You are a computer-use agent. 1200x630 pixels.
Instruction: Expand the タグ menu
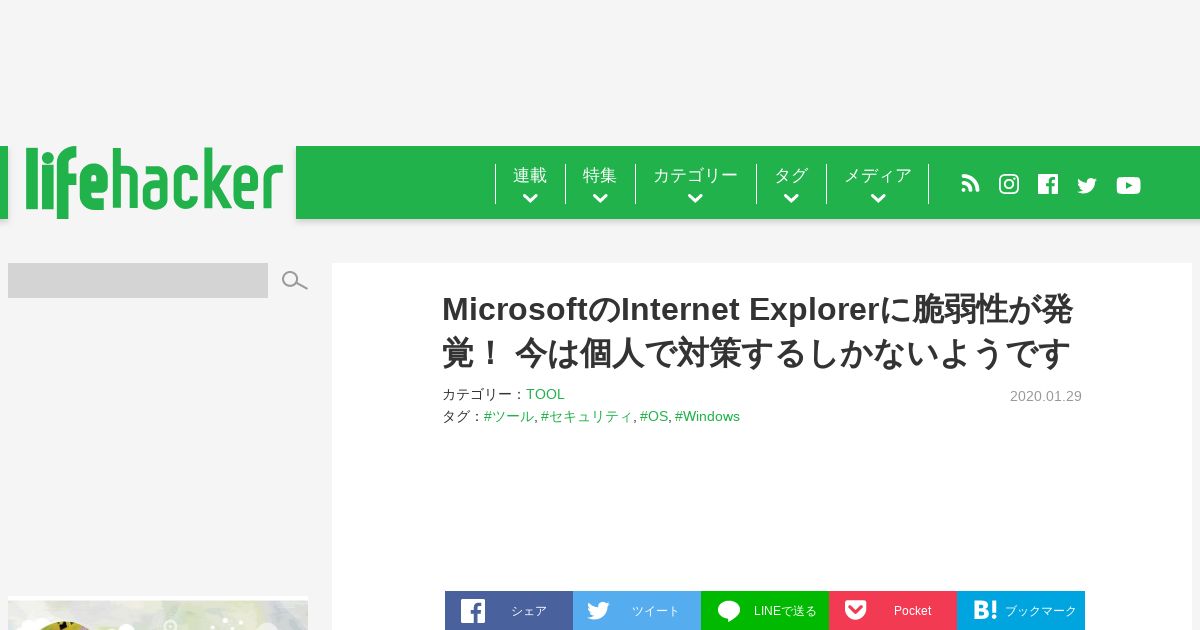pos(791,184)
